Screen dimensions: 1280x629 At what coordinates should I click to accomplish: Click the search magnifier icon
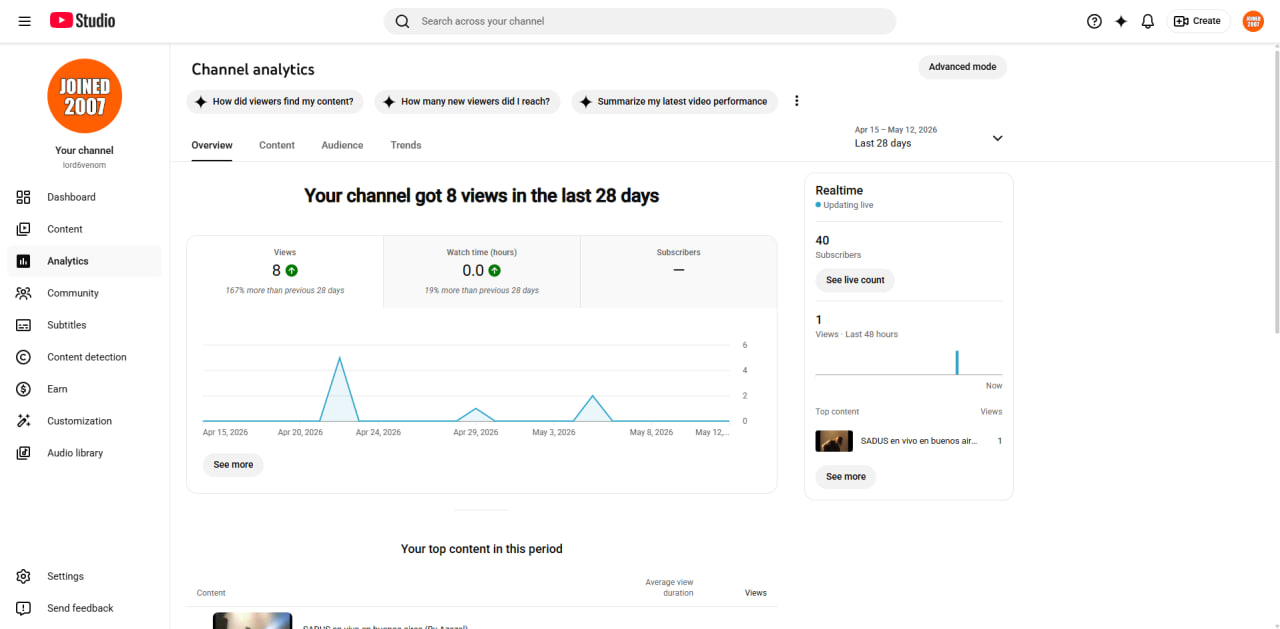(x=402, y=21)
